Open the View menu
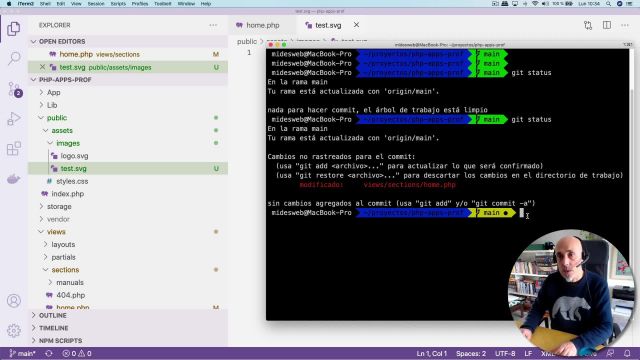This screenshot has height=360, width=640. coord(76,4)
